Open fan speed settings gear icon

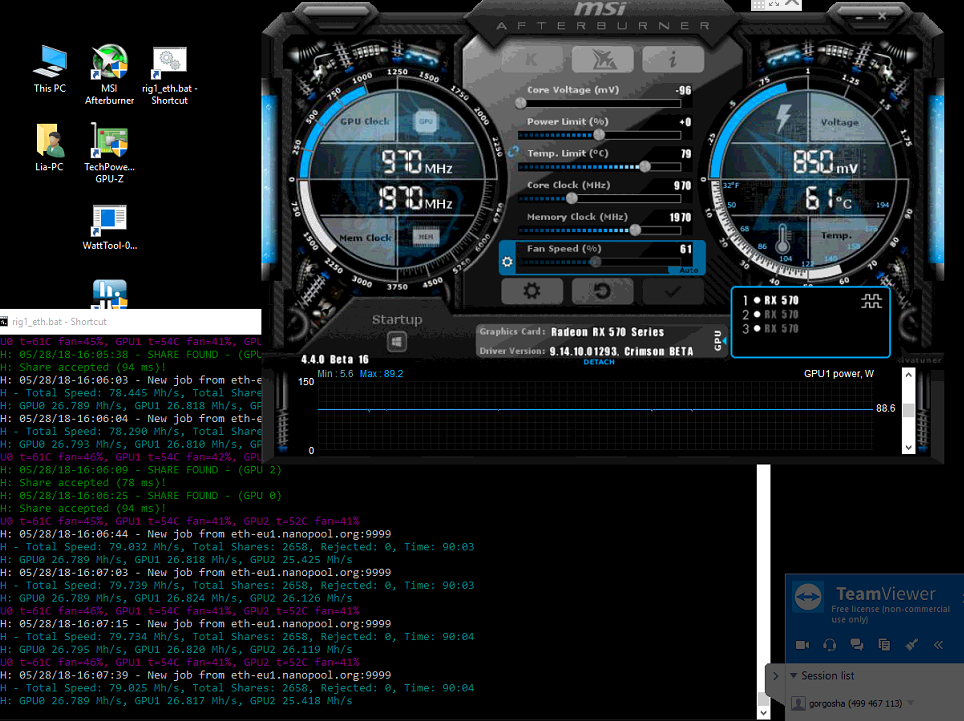pos(507,262)
